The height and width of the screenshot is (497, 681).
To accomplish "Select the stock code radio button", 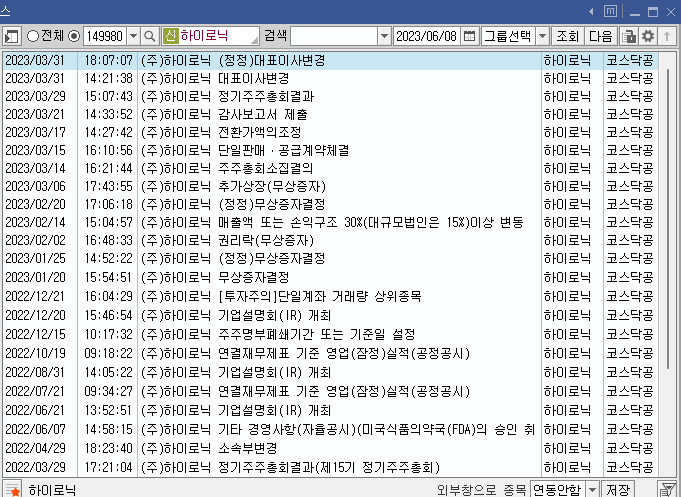I will coord(74,36).
